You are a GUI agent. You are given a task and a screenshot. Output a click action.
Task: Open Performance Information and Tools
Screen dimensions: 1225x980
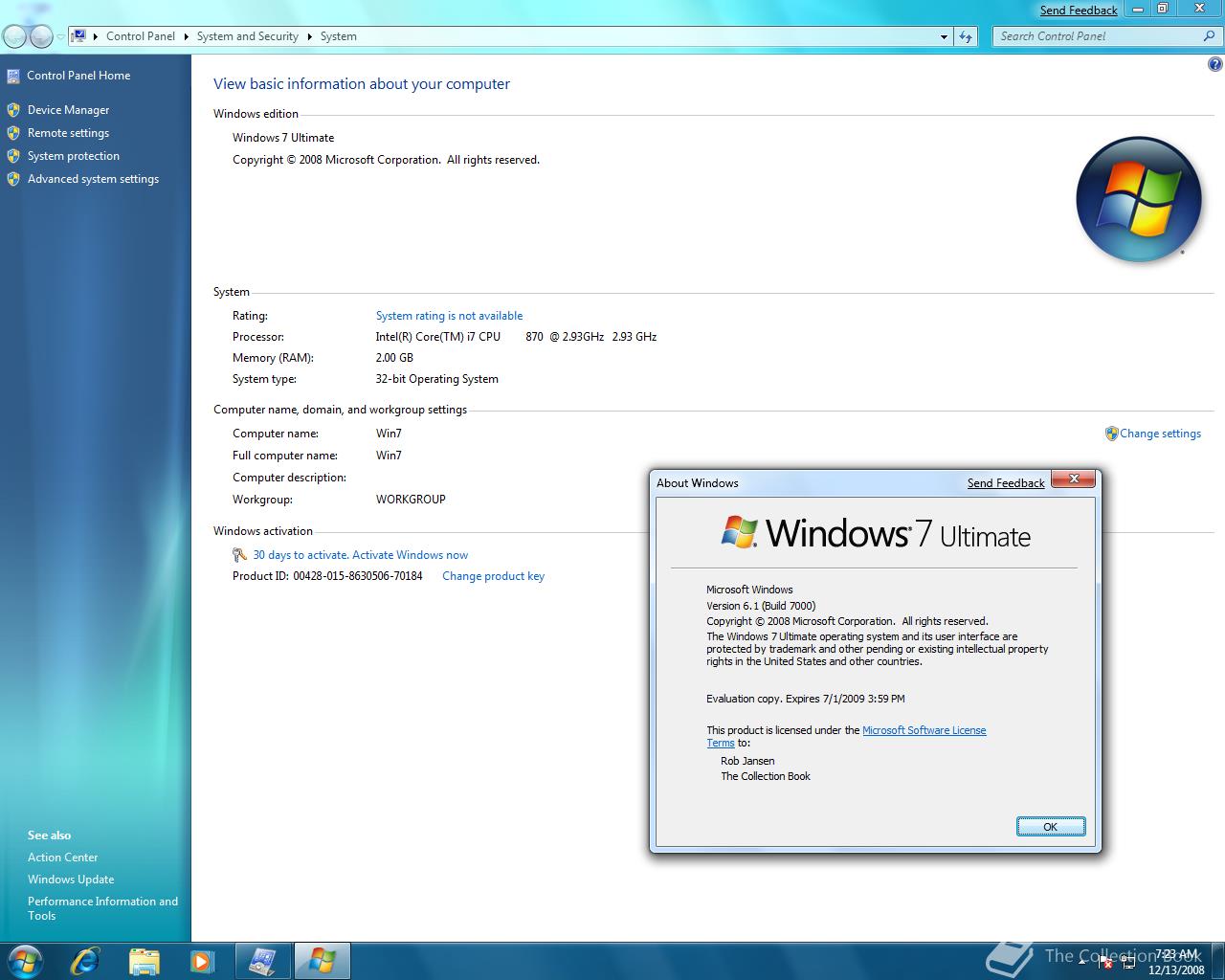pyautogui.click(x=102, y=908)
